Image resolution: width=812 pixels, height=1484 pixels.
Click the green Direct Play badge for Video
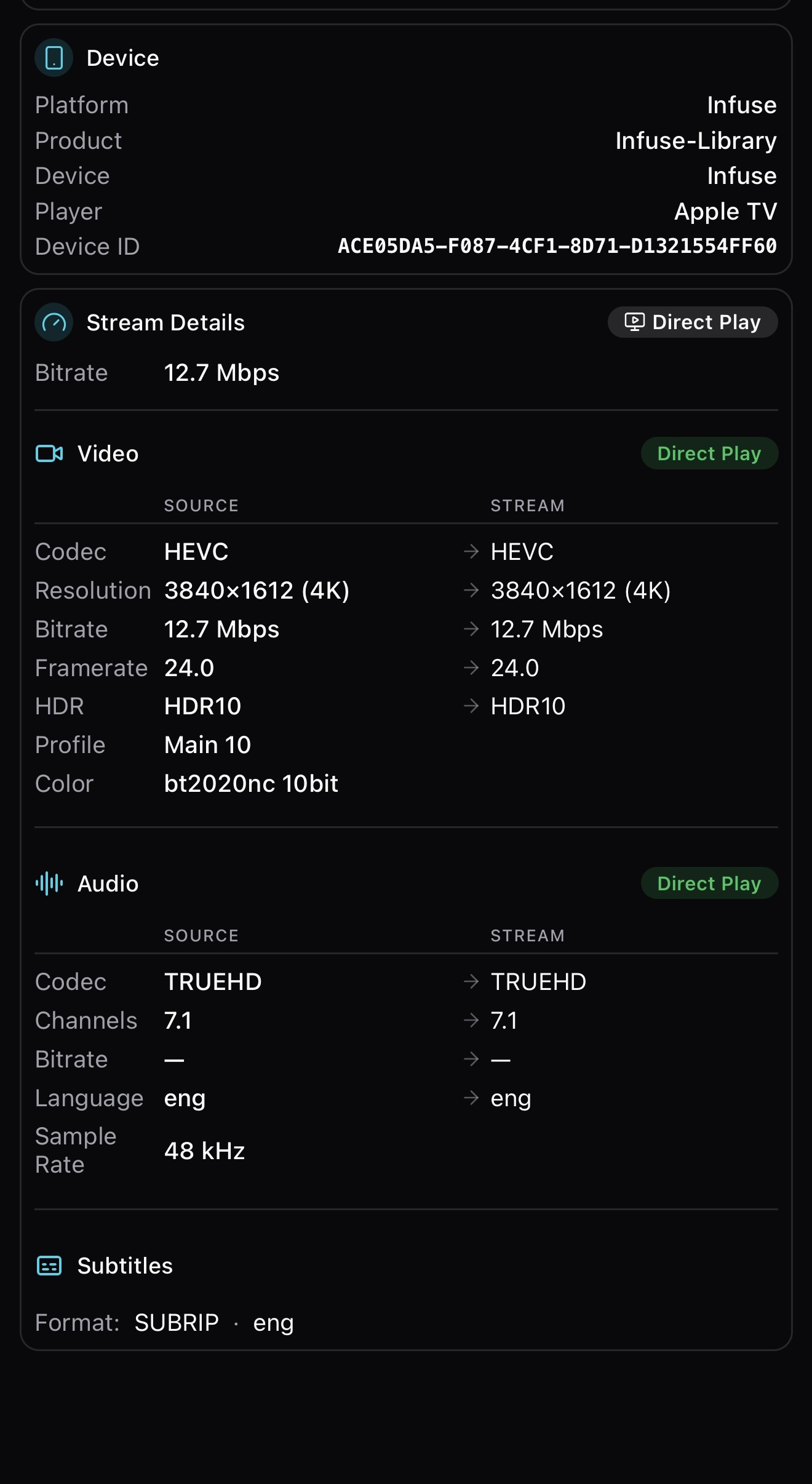709,453
